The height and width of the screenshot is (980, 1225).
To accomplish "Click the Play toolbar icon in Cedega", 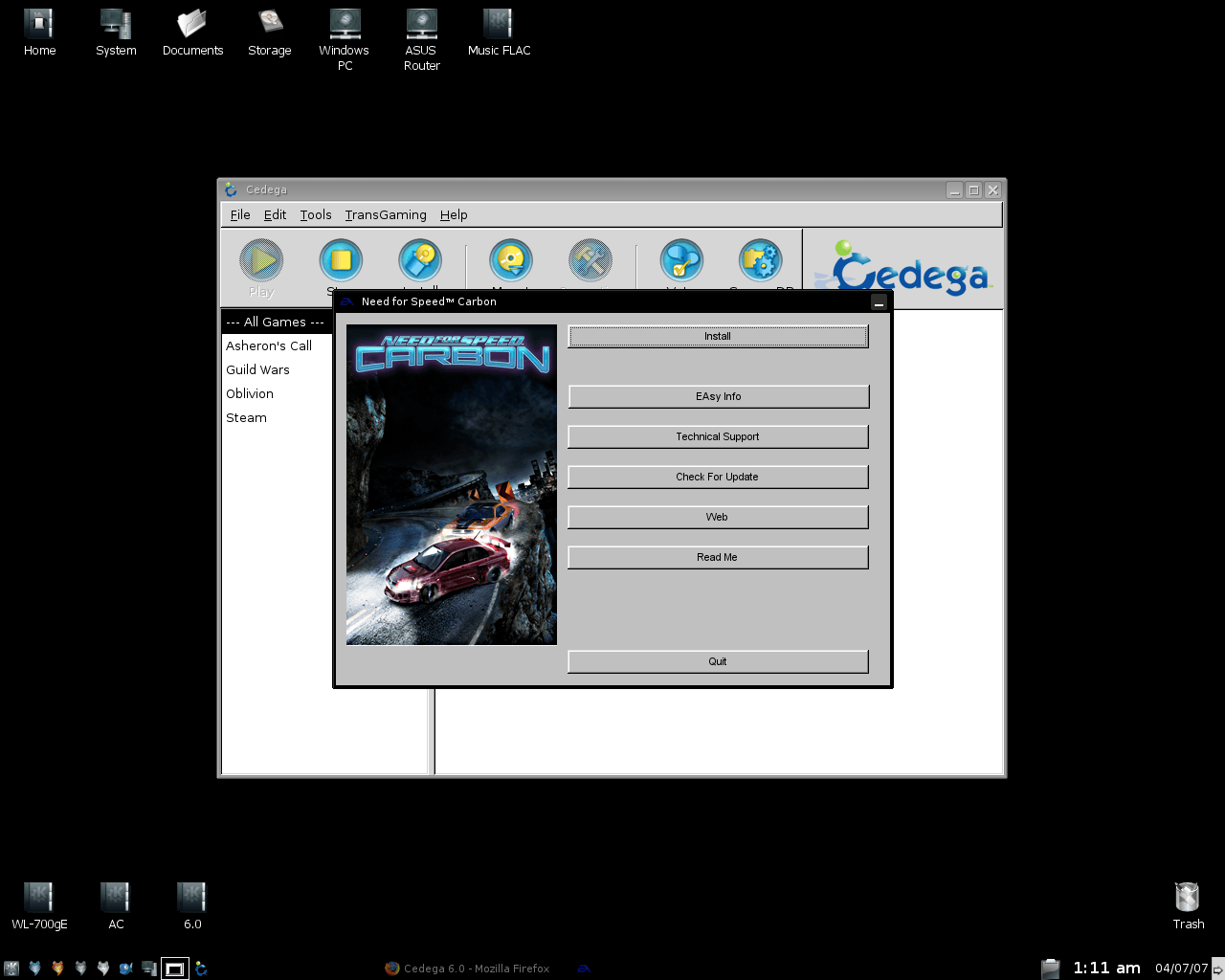I will click(261, 260).
